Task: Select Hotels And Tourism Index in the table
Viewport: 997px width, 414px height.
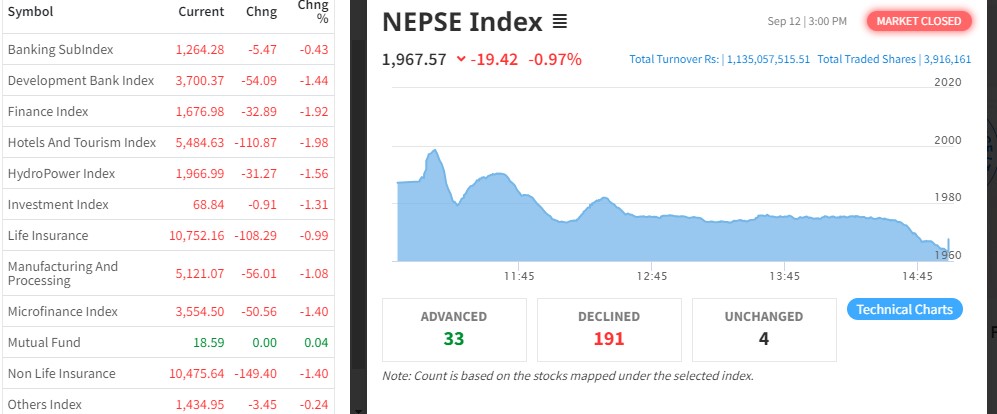Action: coord(82,142)
